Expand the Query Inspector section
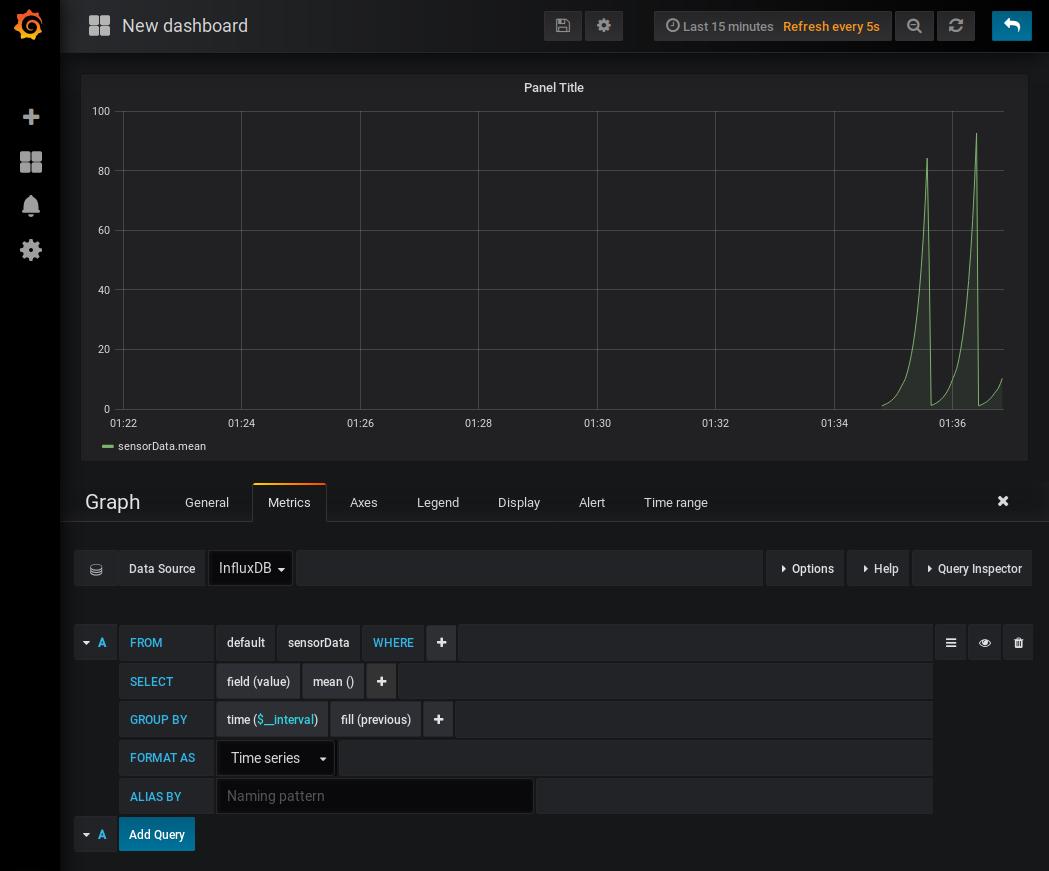 tap(972, 568)
